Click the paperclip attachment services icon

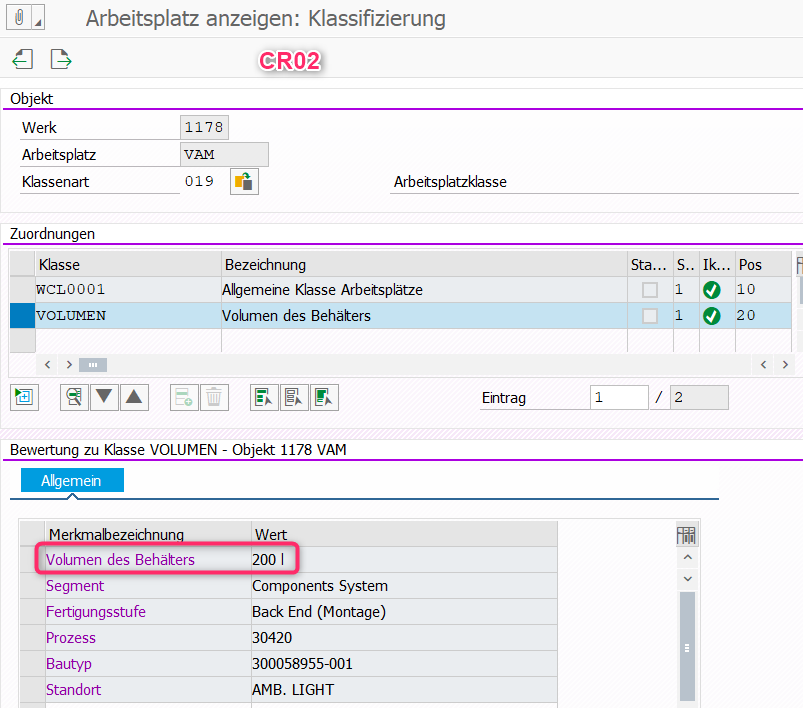(x=16, y=19)
